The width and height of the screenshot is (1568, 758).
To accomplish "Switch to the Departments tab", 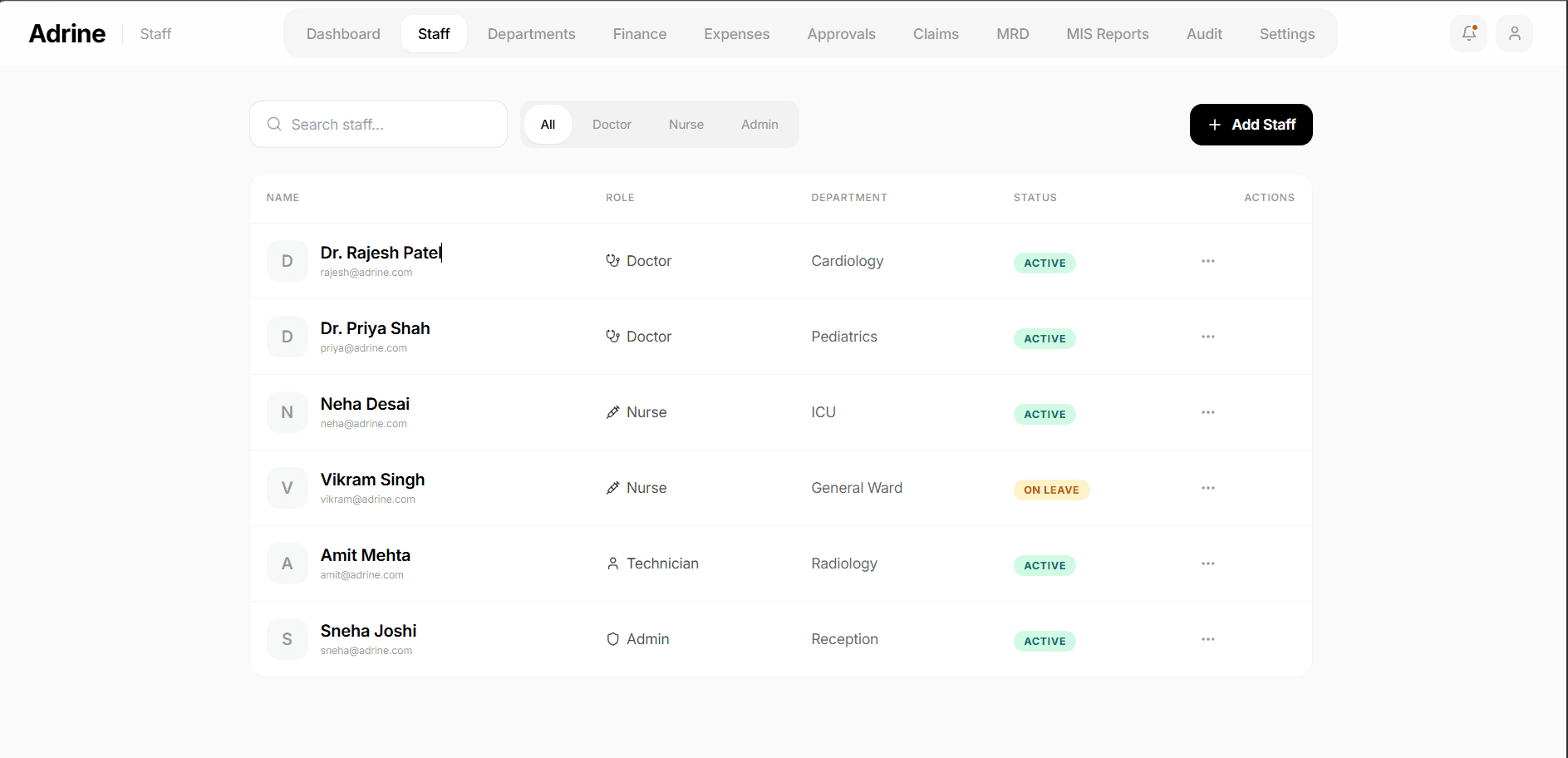I will [531, 34].
